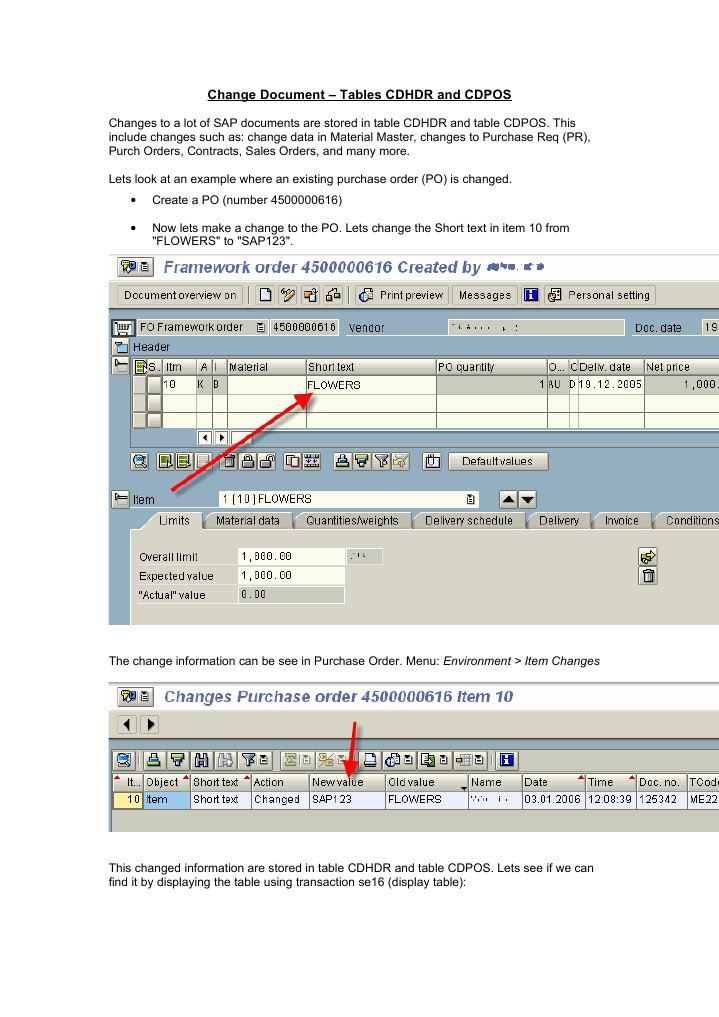Click the Find binoculars icon in Changes toolbar
Viewport: 719px width, 1017px height.
tap(202, 760)
